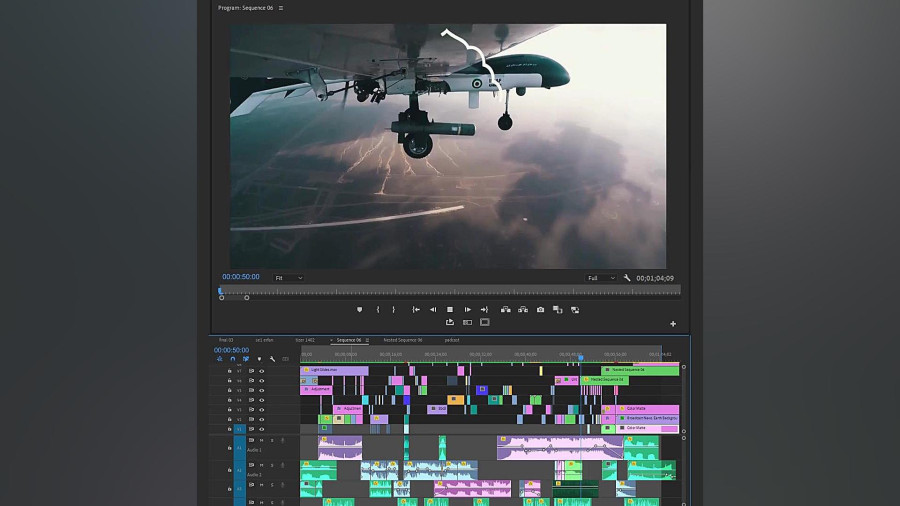900x506 pixels.
Task: Select the Color Matte clip on V1
Action: coord(647,428)
